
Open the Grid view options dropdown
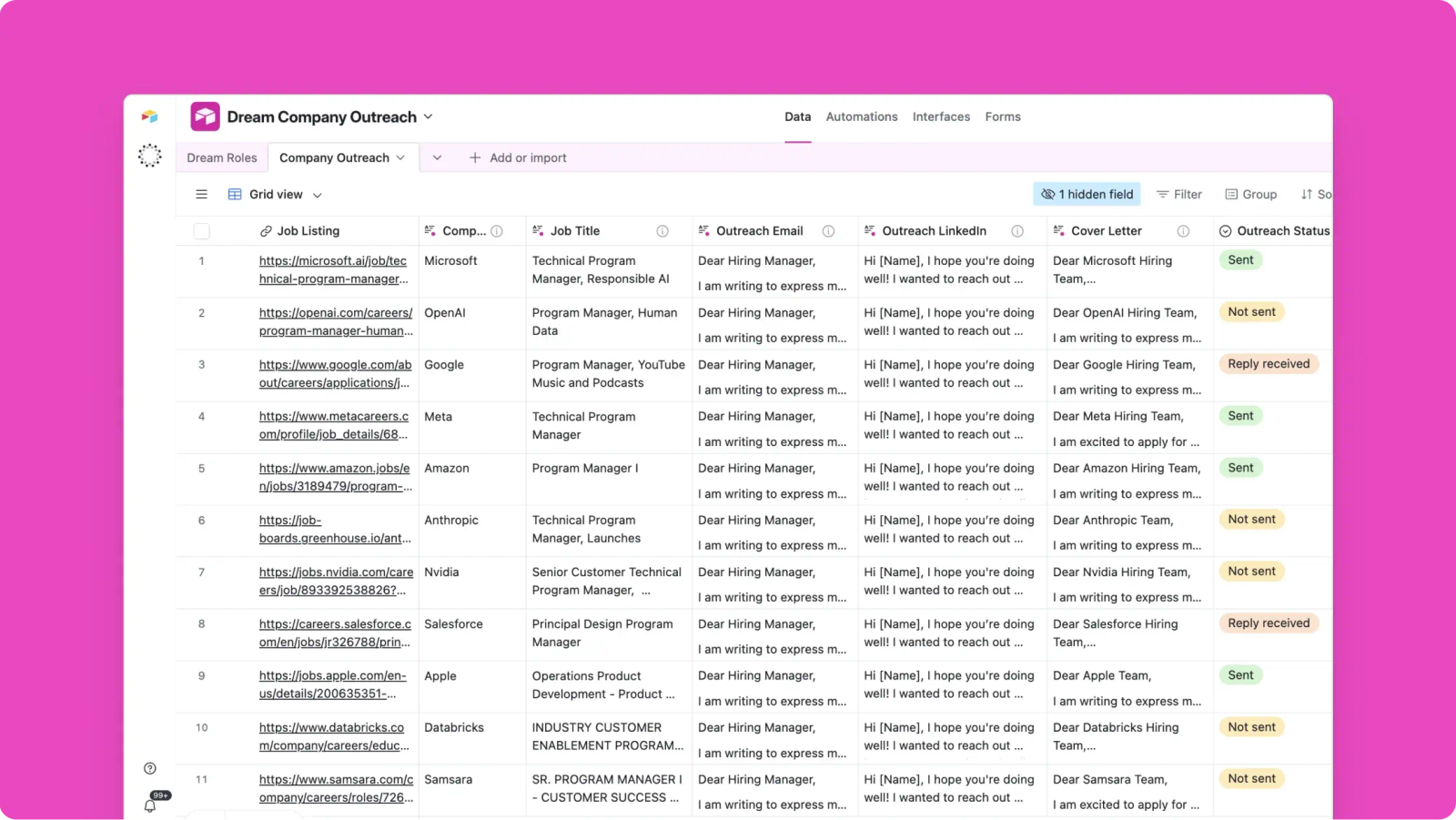318,195
